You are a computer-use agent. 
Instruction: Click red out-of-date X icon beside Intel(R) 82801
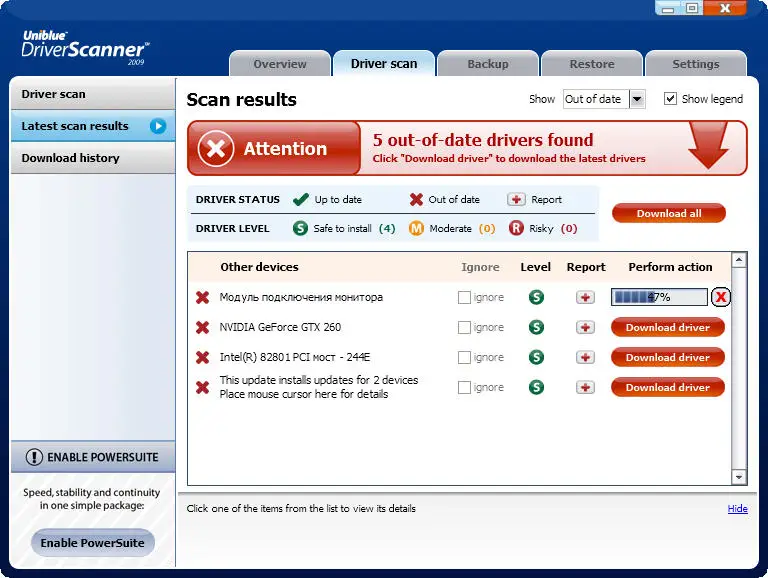pyautogui.click(x=202, y=358)
